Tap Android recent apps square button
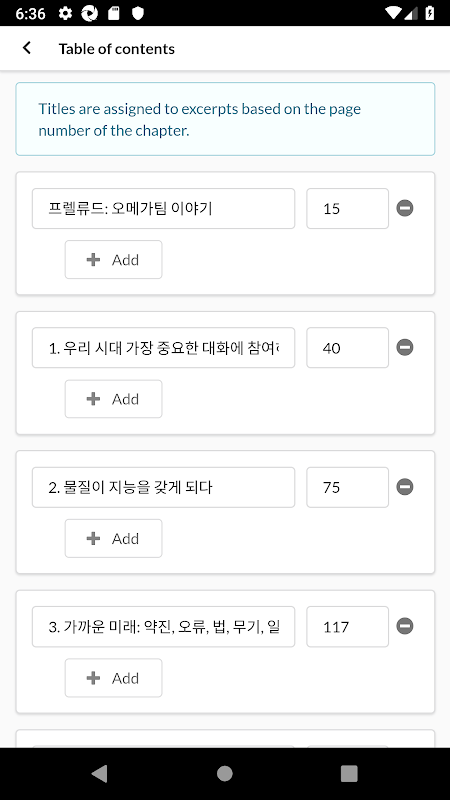Screen dimensions: 450x800 coord(349,773)
